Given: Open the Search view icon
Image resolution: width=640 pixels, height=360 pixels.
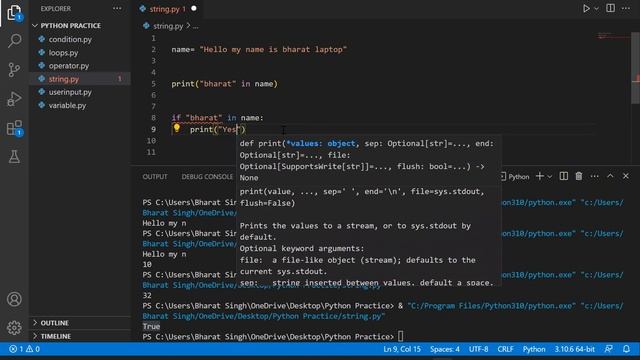Looking at the screenshot, I should 14,40.
